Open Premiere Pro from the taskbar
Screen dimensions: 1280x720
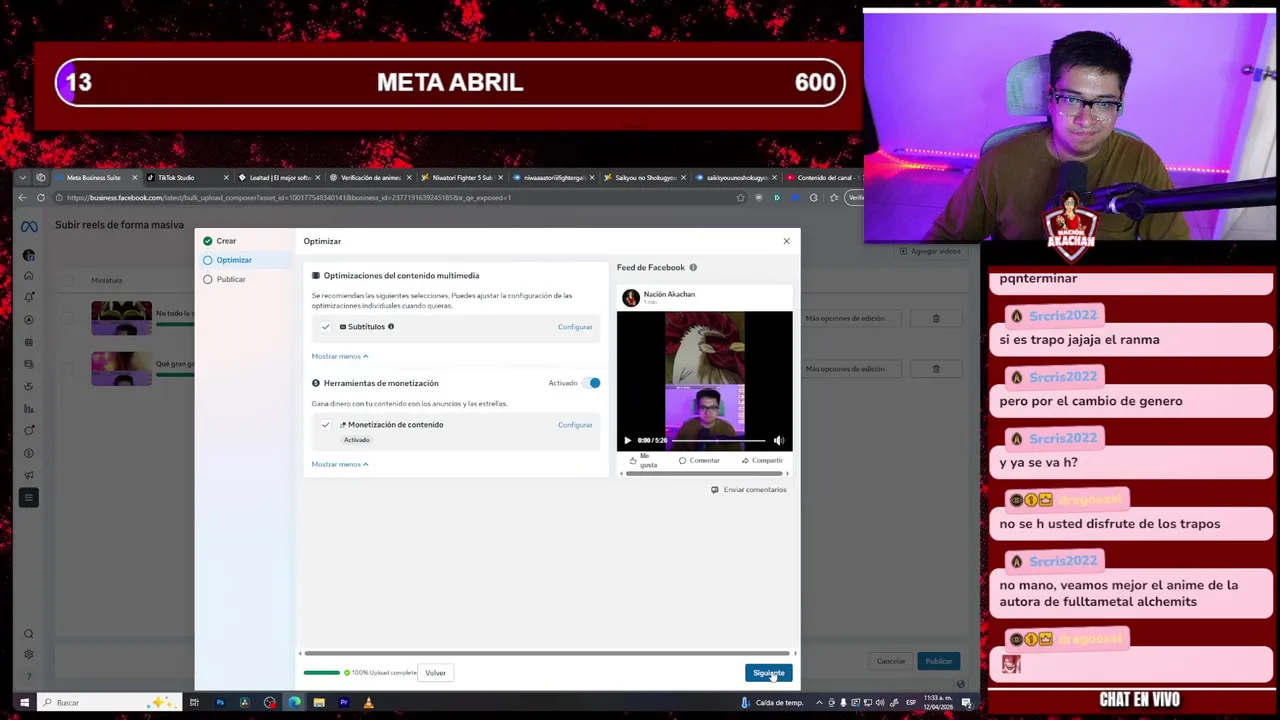click(x=344, y=703)
